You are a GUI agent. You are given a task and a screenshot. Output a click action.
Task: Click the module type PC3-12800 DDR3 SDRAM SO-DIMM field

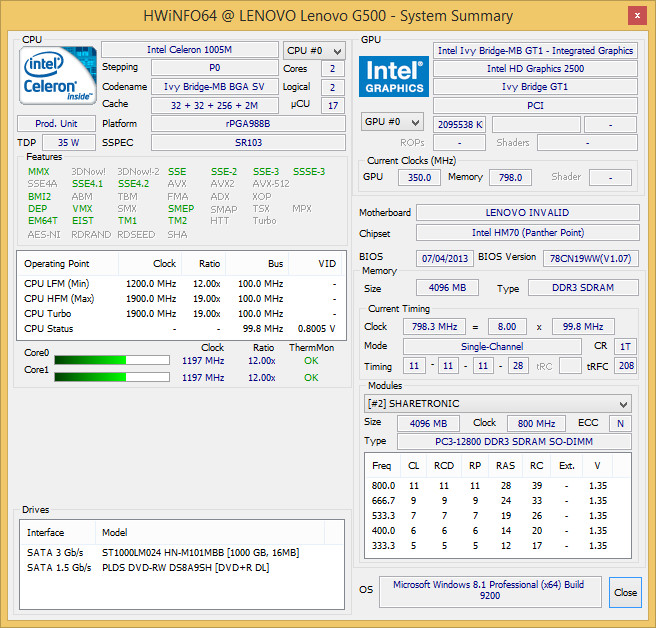pos(514,441)
